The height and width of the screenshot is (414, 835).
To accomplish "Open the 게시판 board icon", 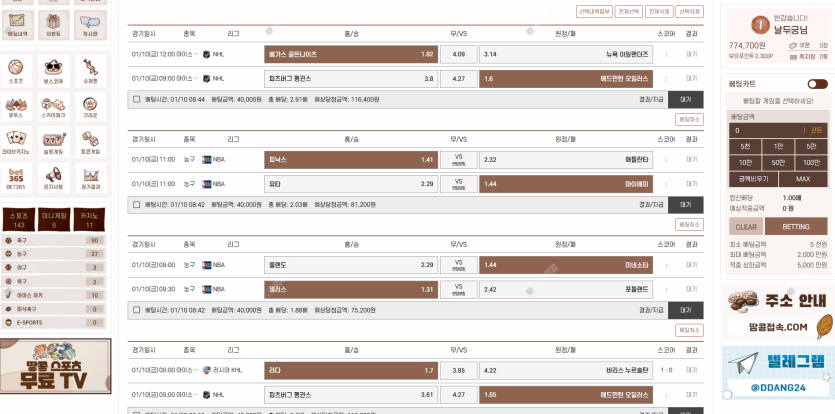I will point(90,23).
